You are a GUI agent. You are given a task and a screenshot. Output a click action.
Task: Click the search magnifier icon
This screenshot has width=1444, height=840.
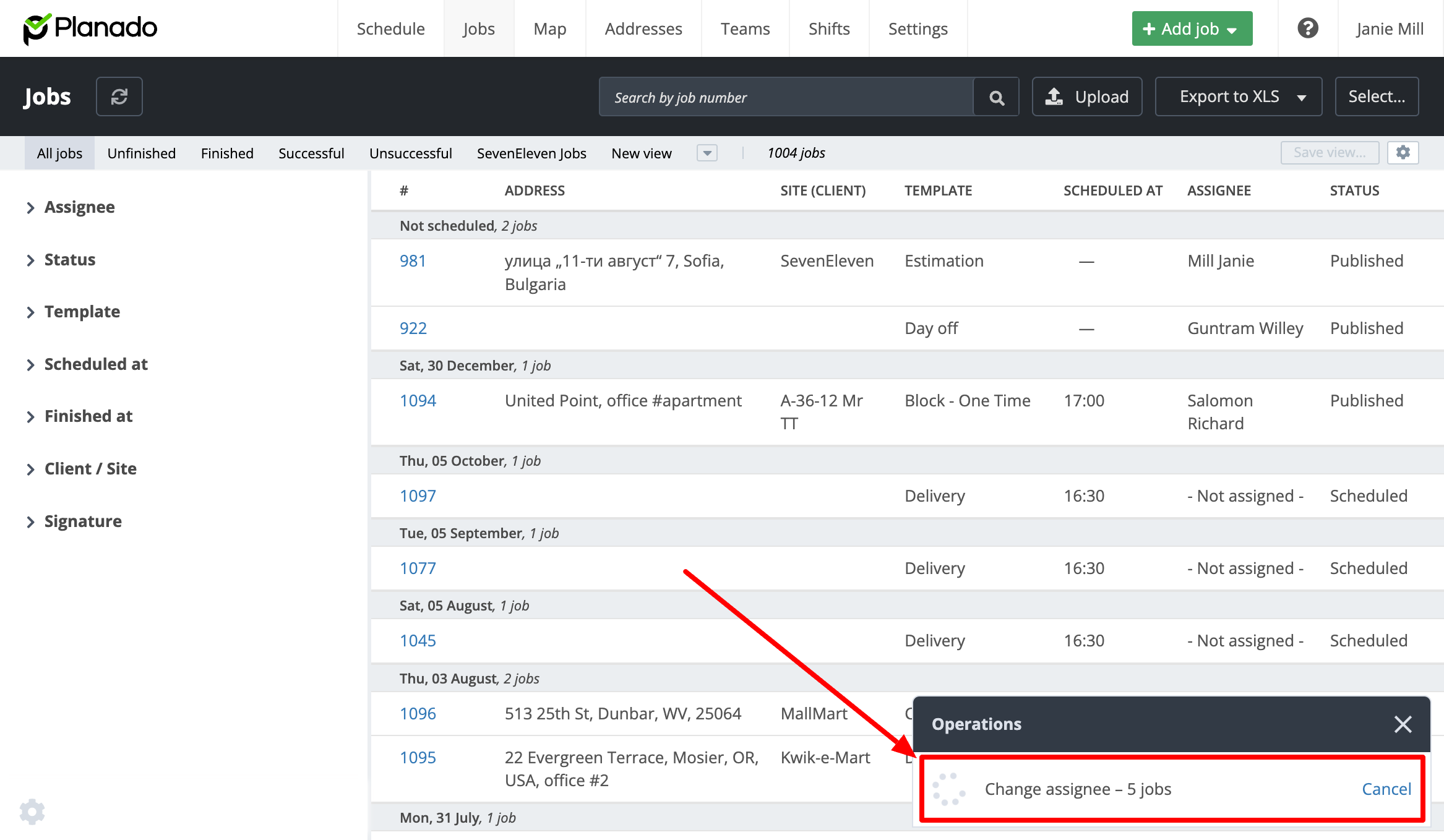click(x=996, y=97)
